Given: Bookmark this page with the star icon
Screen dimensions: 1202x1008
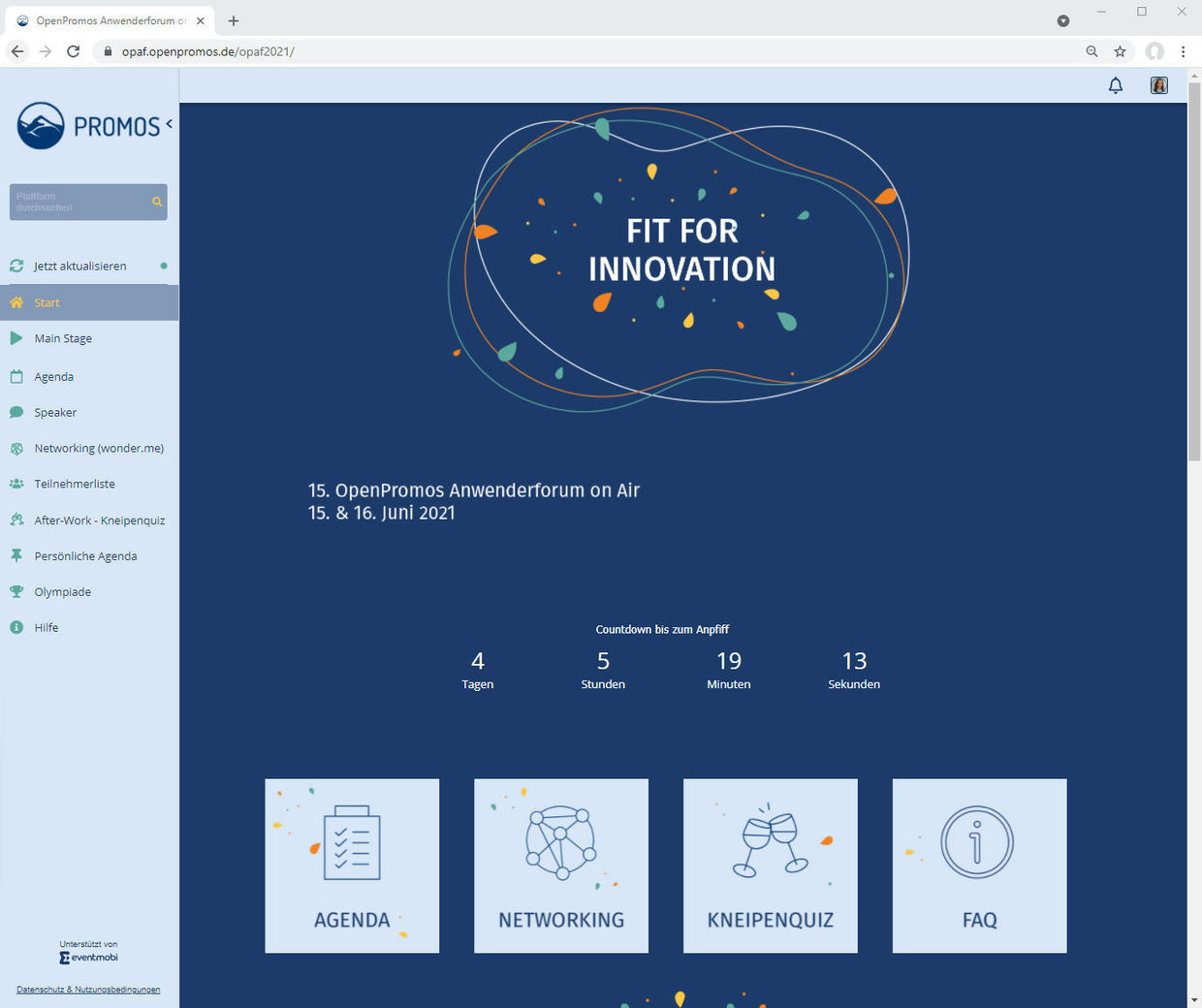Looking at the screenshot, I should [1120, 51].
